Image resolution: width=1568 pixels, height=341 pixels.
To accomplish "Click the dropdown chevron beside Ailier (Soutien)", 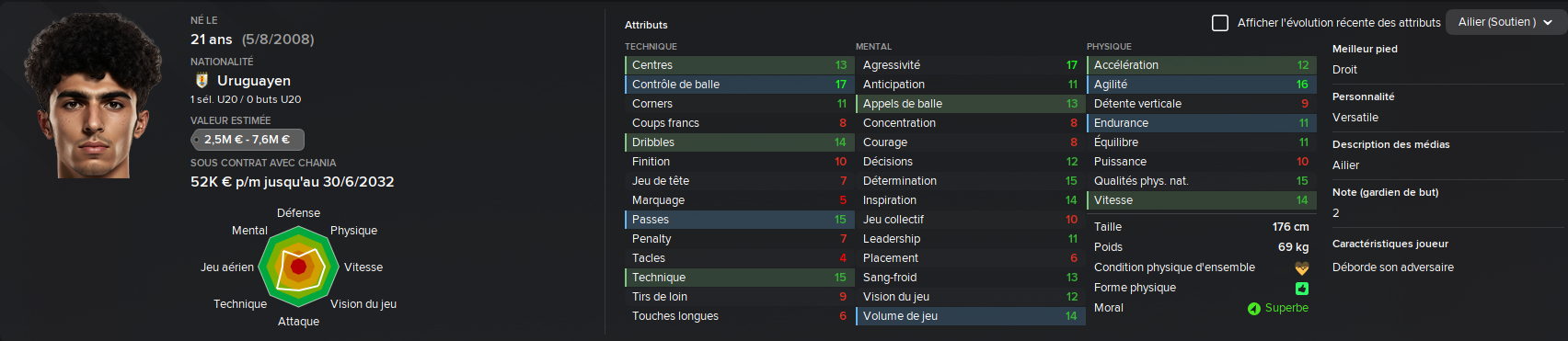I will click(x=1549, y=23).
